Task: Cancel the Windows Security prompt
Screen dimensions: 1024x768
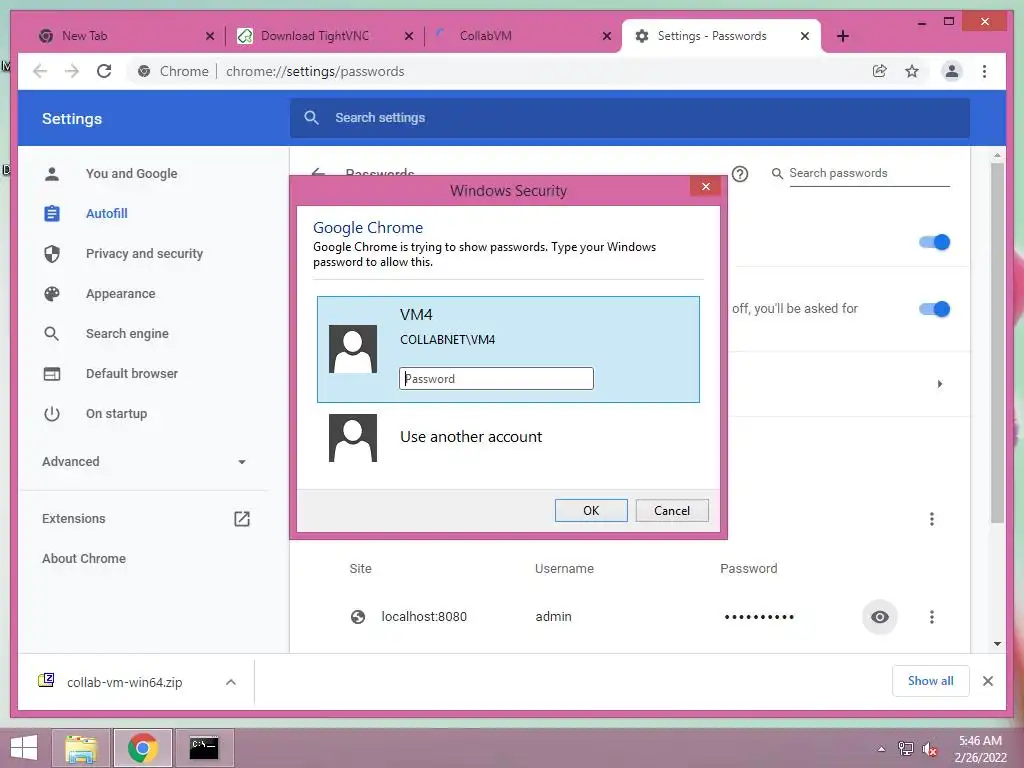Action: pos(672,511)
